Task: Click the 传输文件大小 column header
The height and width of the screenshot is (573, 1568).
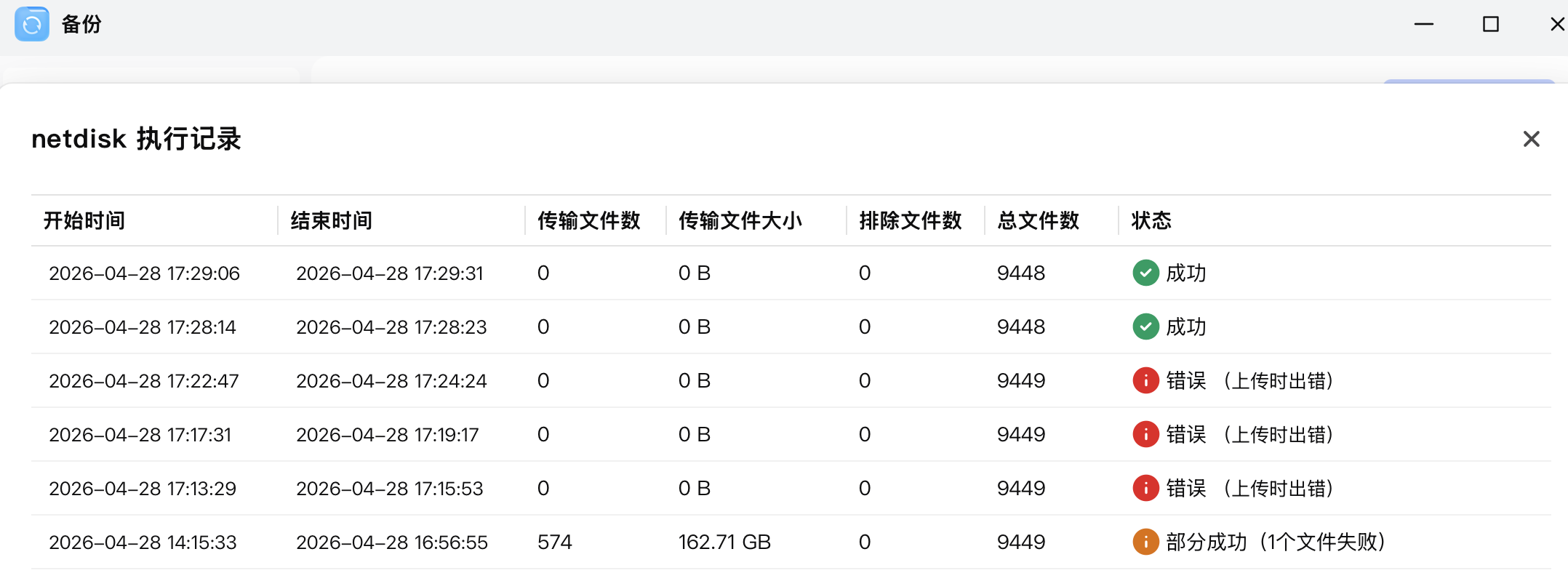Action: click(740, 220)
